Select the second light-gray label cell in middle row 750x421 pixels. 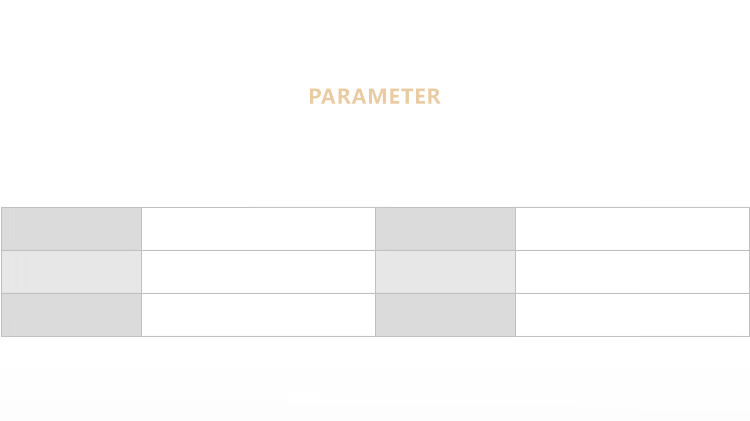click(445, 272)
